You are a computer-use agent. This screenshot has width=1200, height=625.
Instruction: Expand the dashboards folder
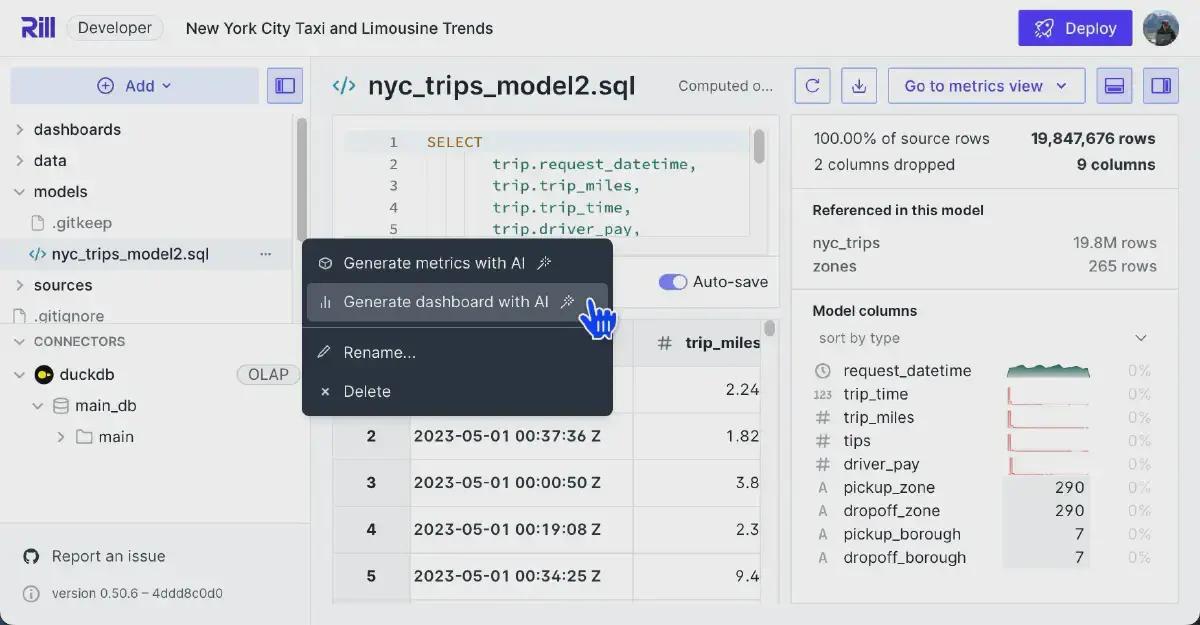[x=20, y=130]
